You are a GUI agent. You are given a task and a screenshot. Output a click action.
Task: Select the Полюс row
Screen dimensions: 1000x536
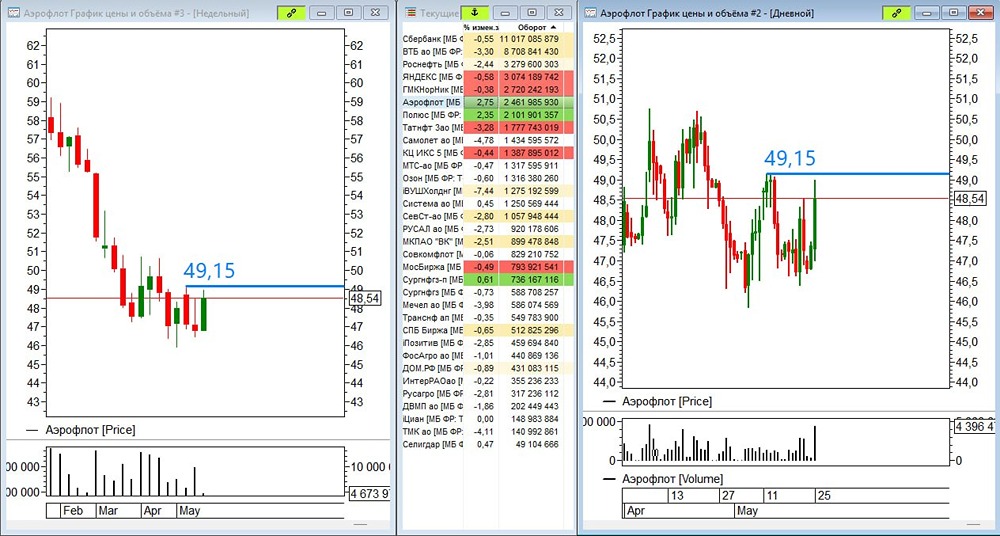pyautogui.click(x=486, y=115)
